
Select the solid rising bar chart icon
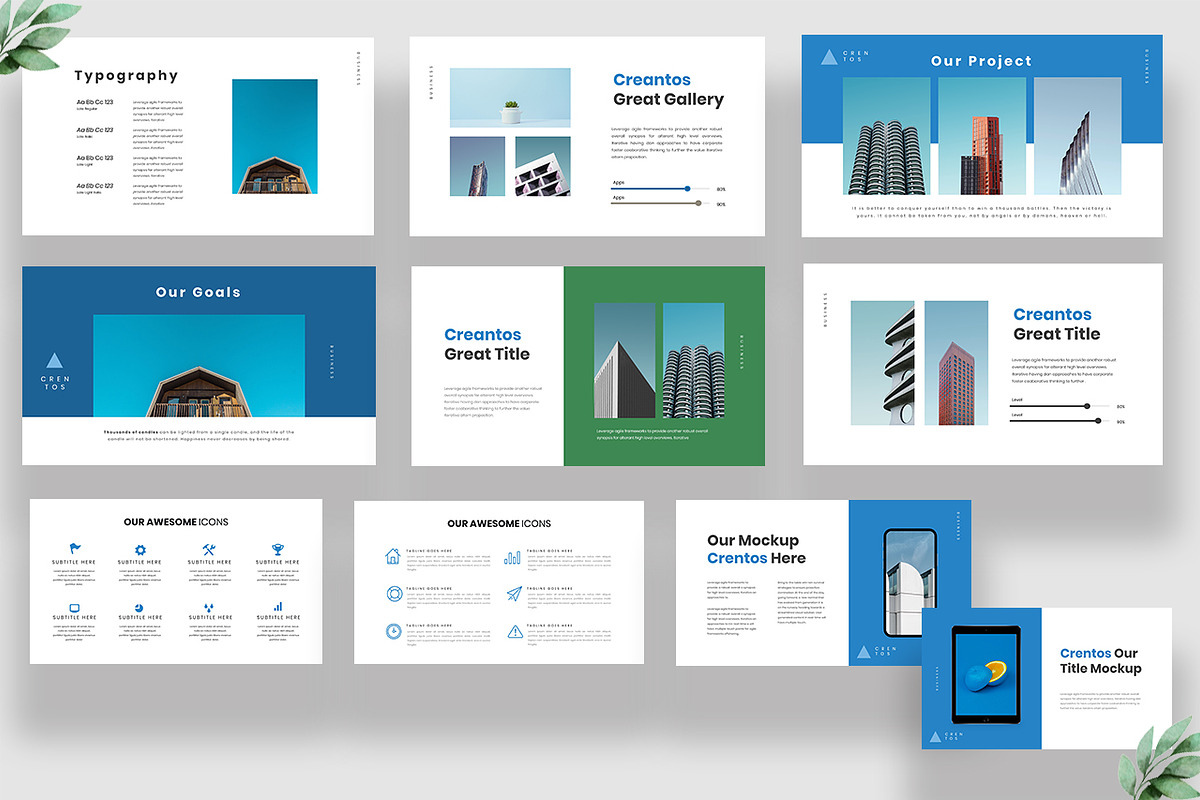pyautogui.click(x=278, y=606)
